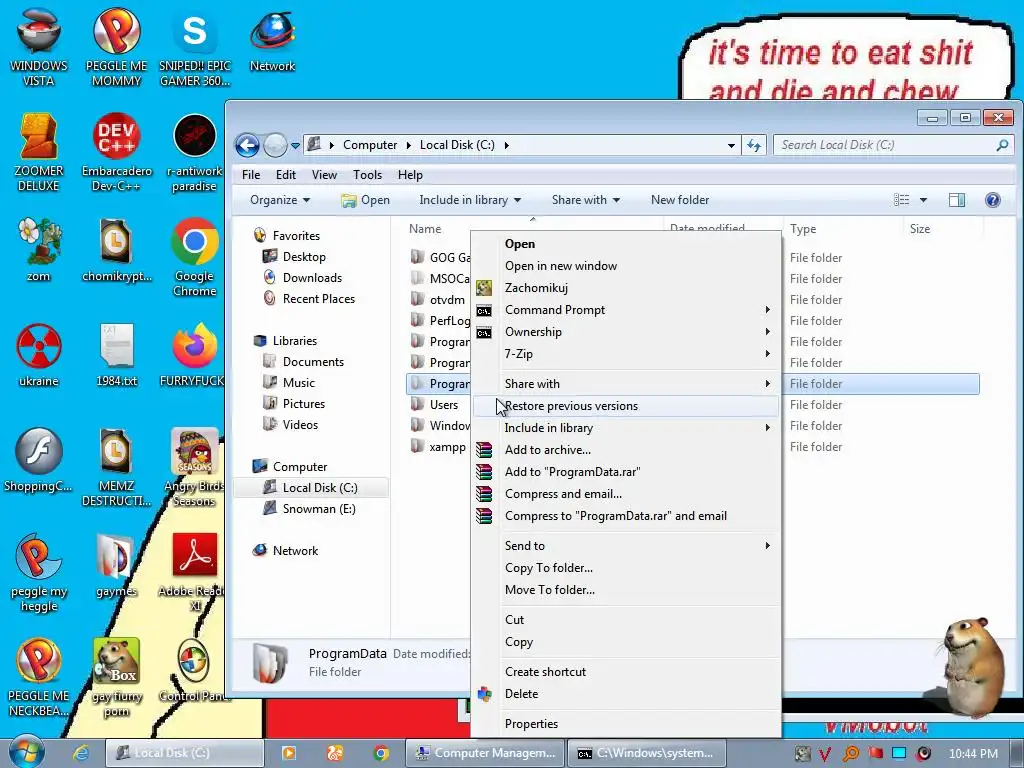Screen dimensions: 1024x768
Task: Open the Share with toolbar dropdown
Action: 585,200
